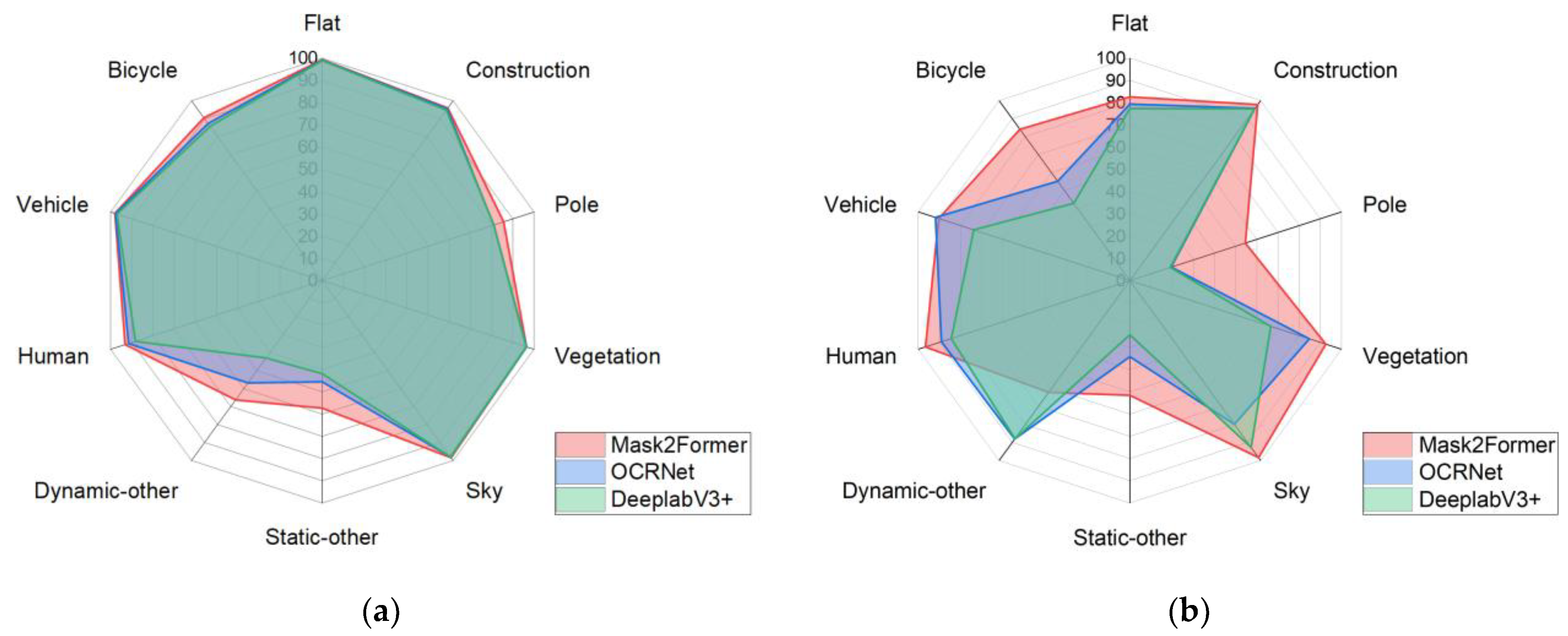Click the Bicycle axis label in chart (b)
This screenshot has width=1568, height=636.
click(950, 71)
